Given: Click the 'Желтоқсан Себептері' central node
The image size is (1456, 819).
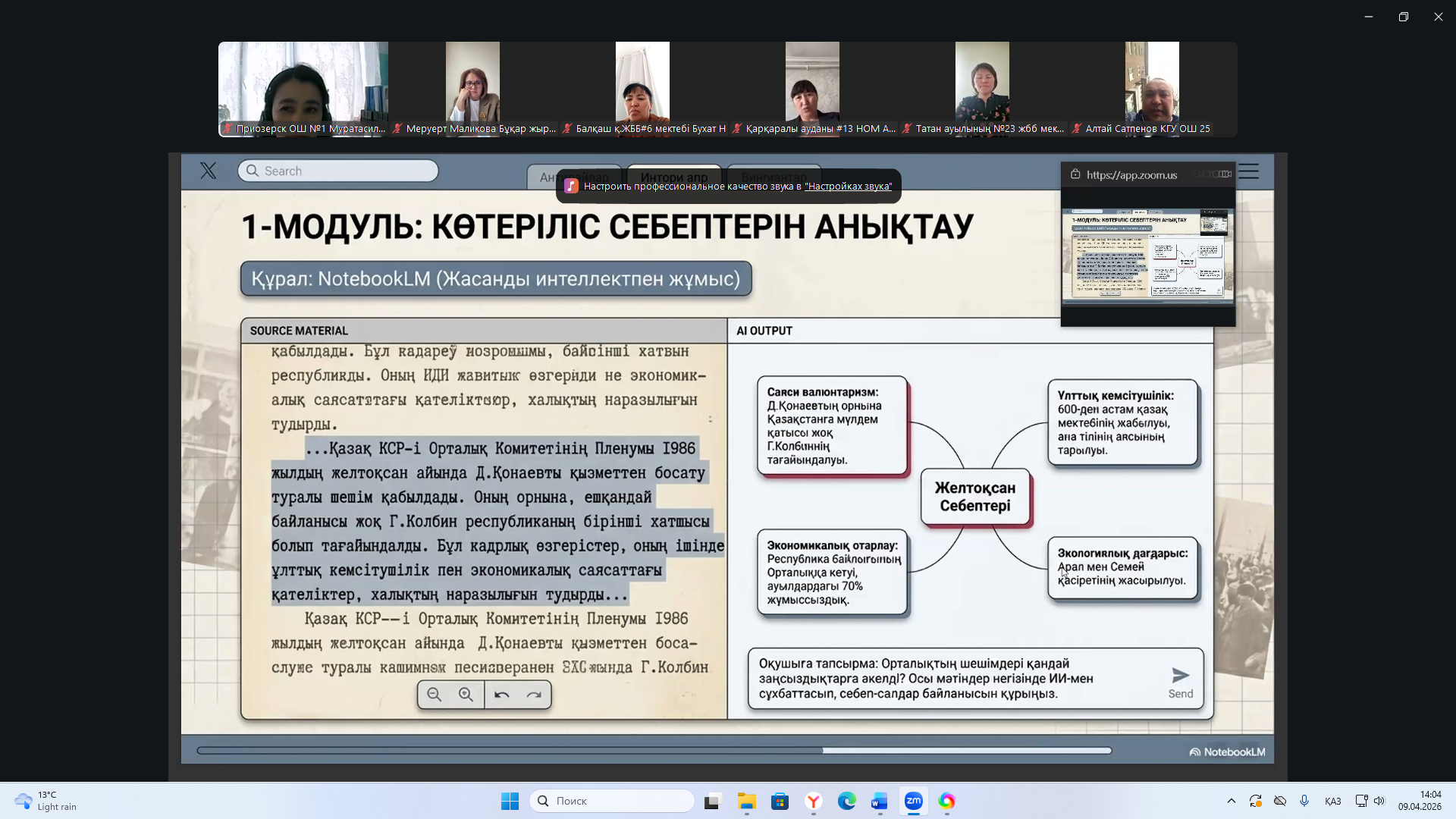Looking at the screenshot, I should [975, 497].
